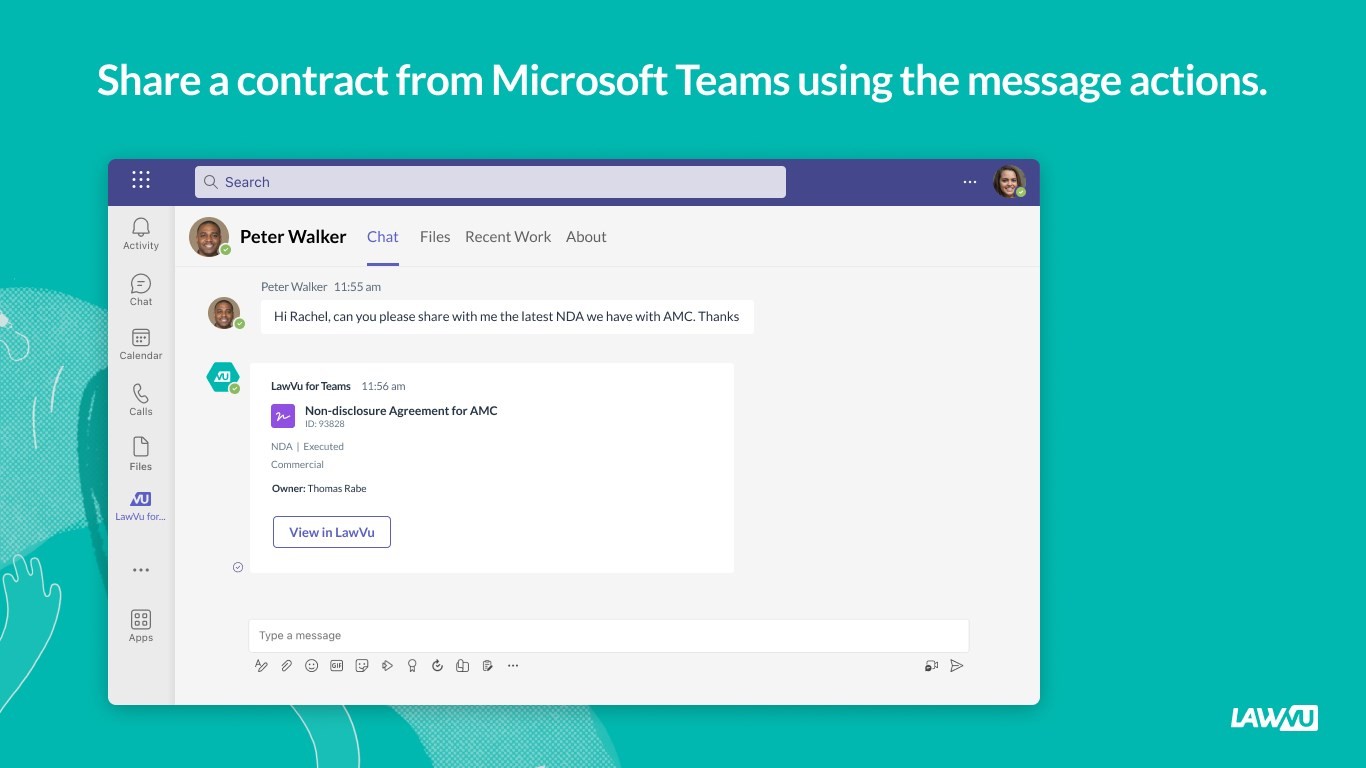Switch to the Recent Work tab

click(x=508, y=237)
